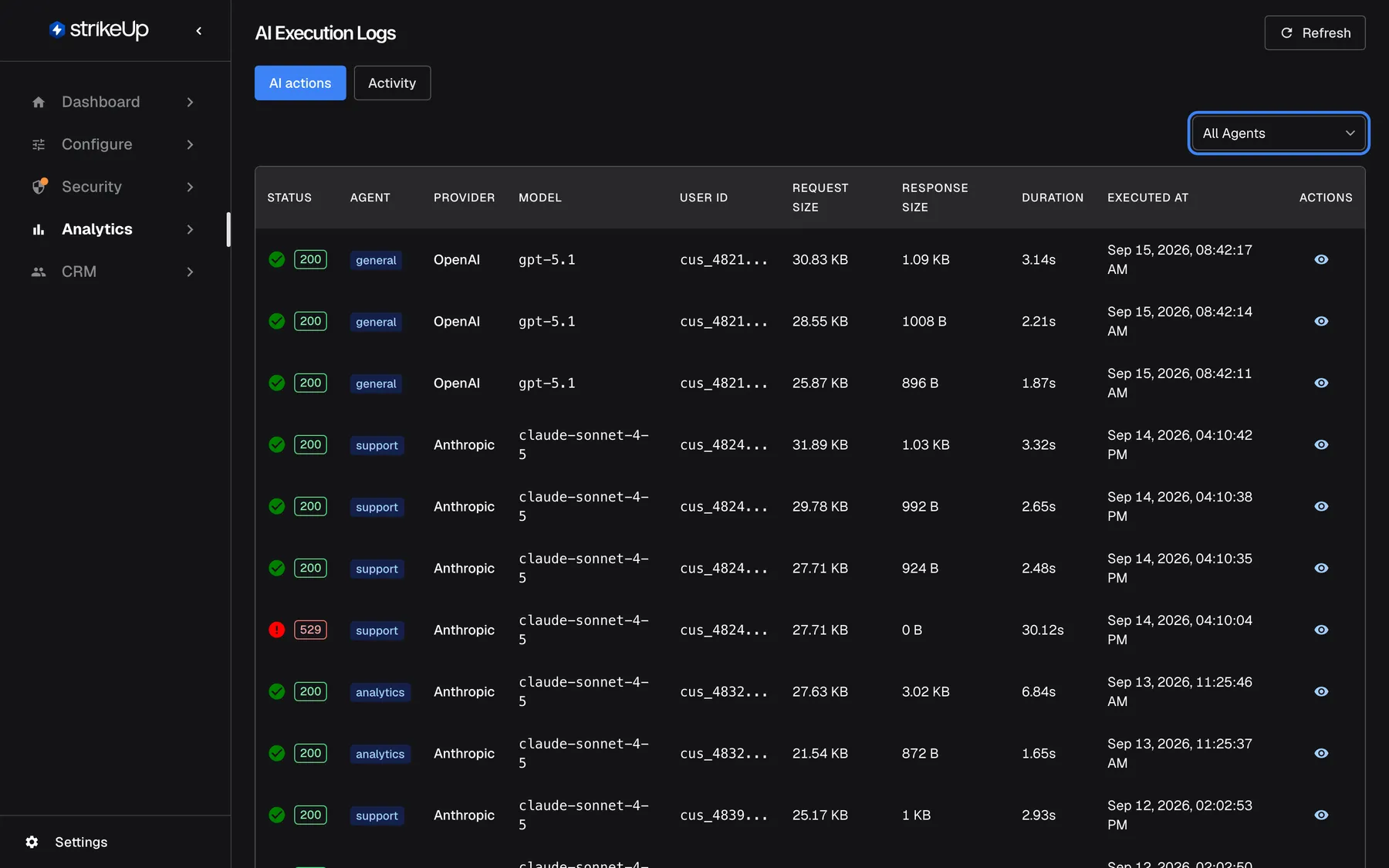Click the Configure sliders icon
Screen dimensions: 1389x868
(39, 144)
